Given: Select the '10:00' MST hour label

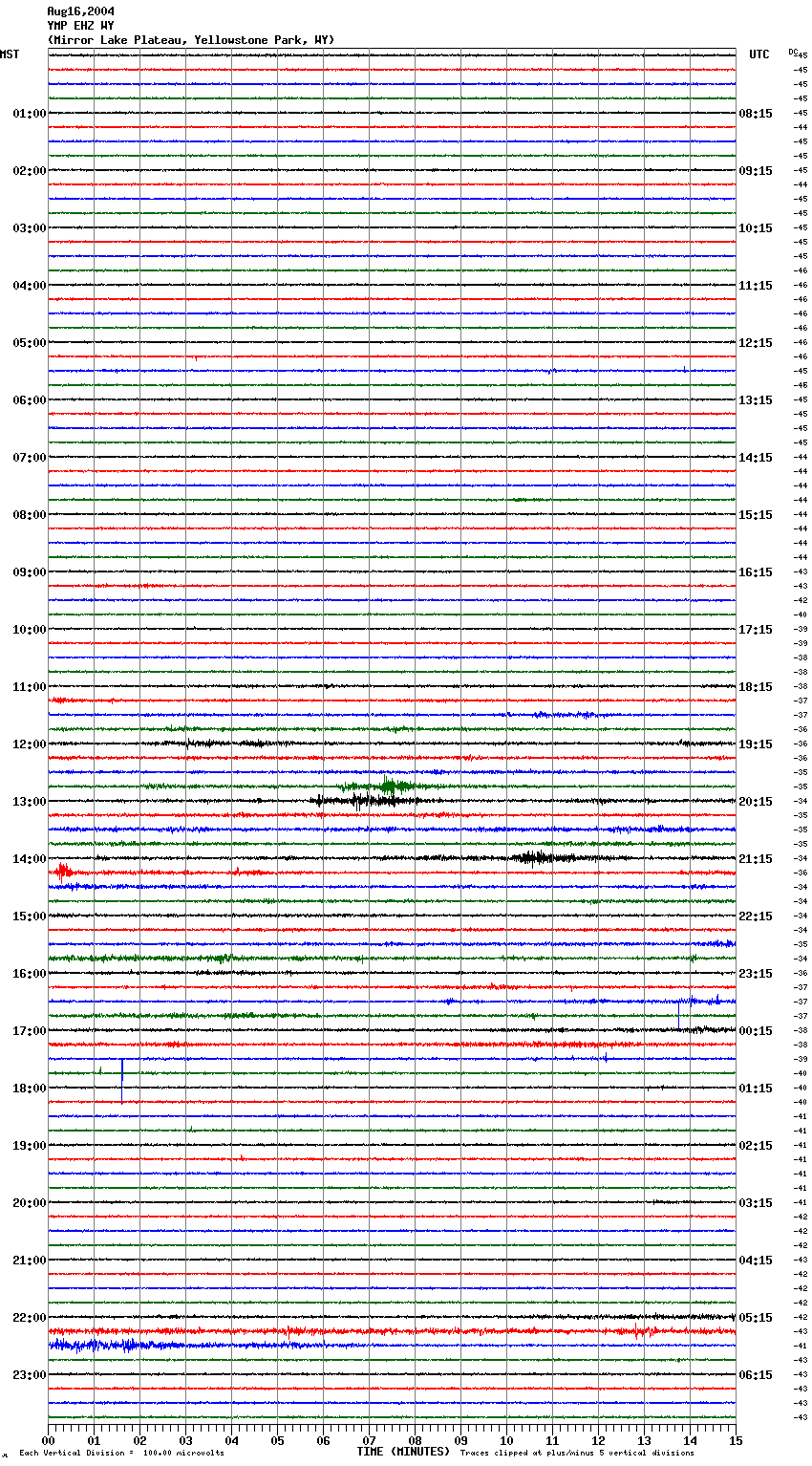Looking at the screenshot, I should tap(30, 630).
